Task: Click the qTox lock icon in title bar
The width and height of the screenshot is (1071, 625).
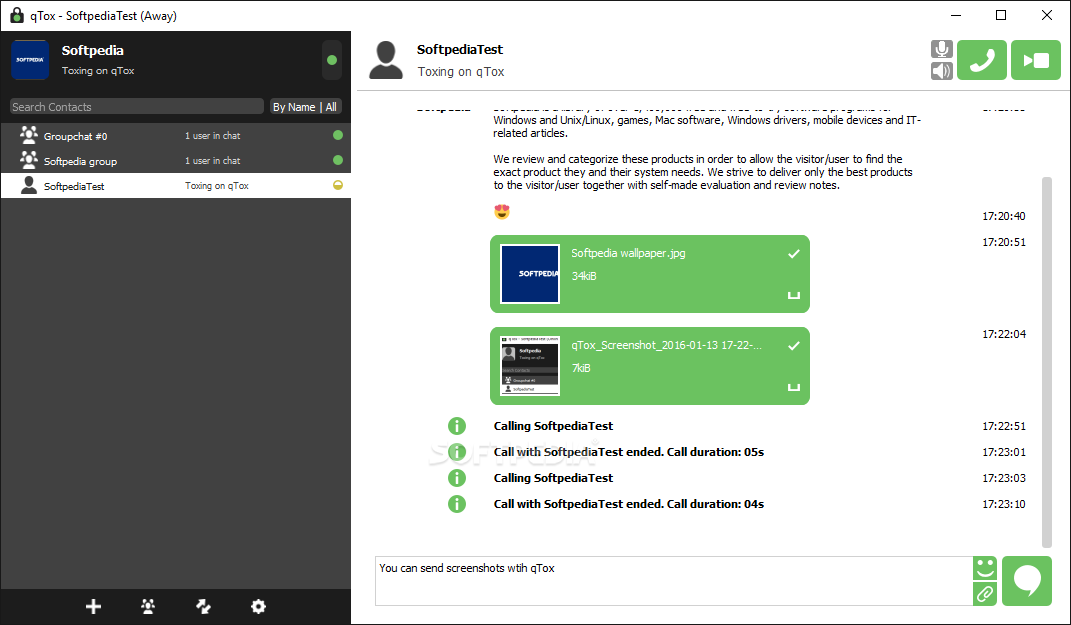Action: (16, 15)
